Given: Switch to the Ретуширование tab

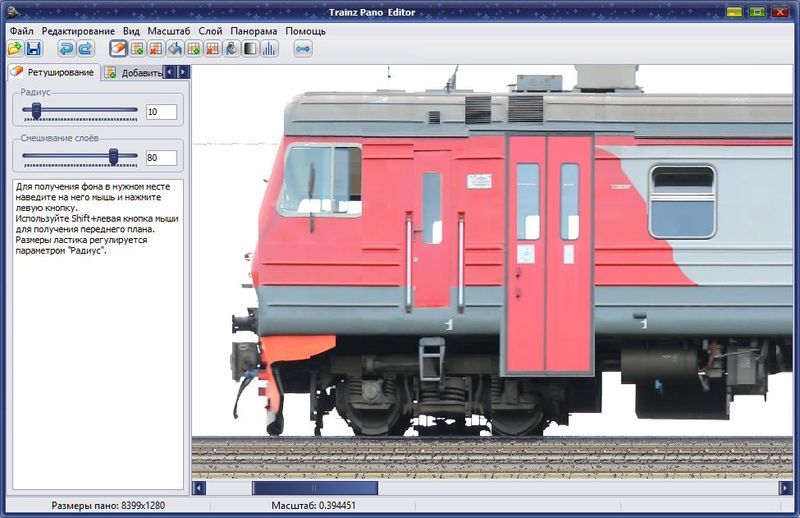Looking at the screenshot, I should [x=53, y=72].
